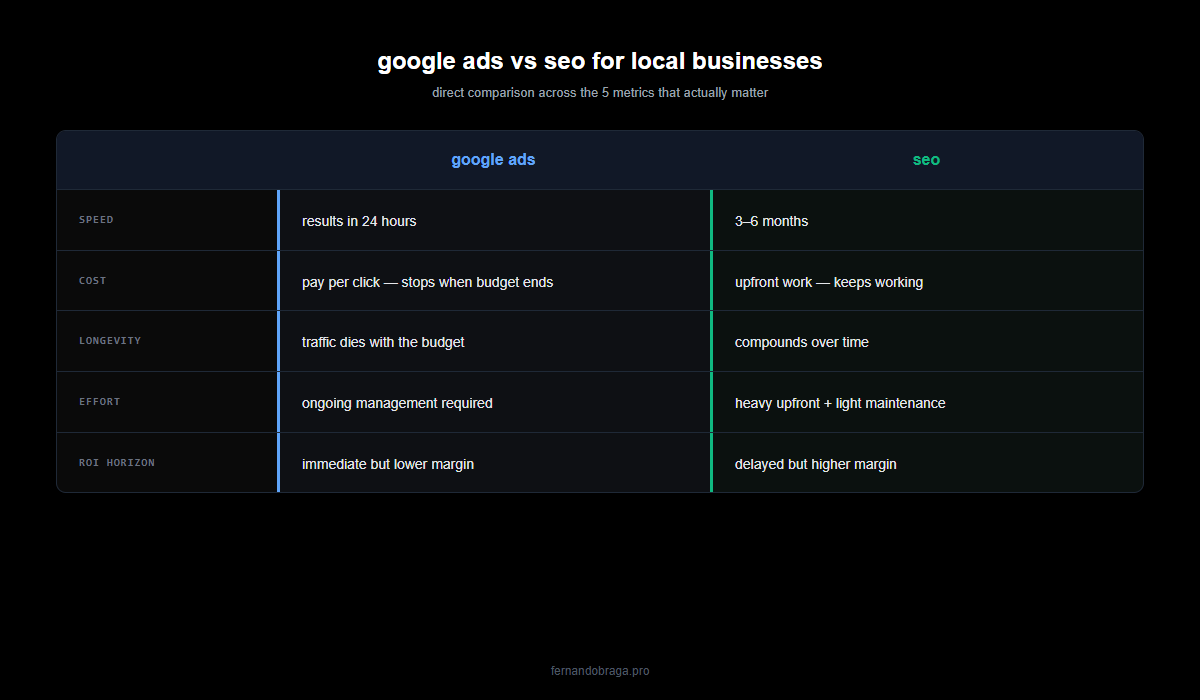1200x700 pixels.
Task: Select the 'google ads' column header
Action: point(493,160)
